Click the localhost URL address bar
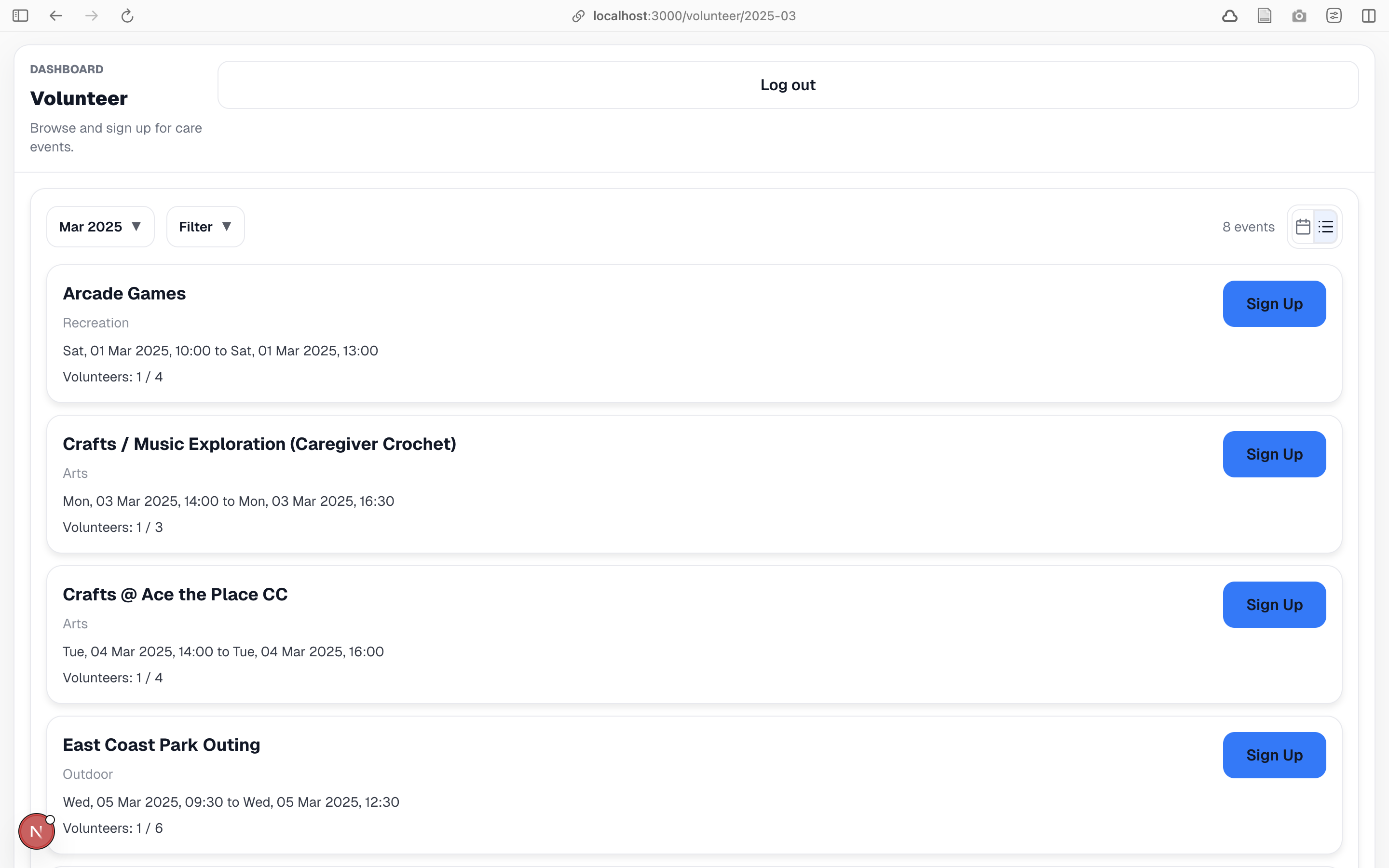 694,15
